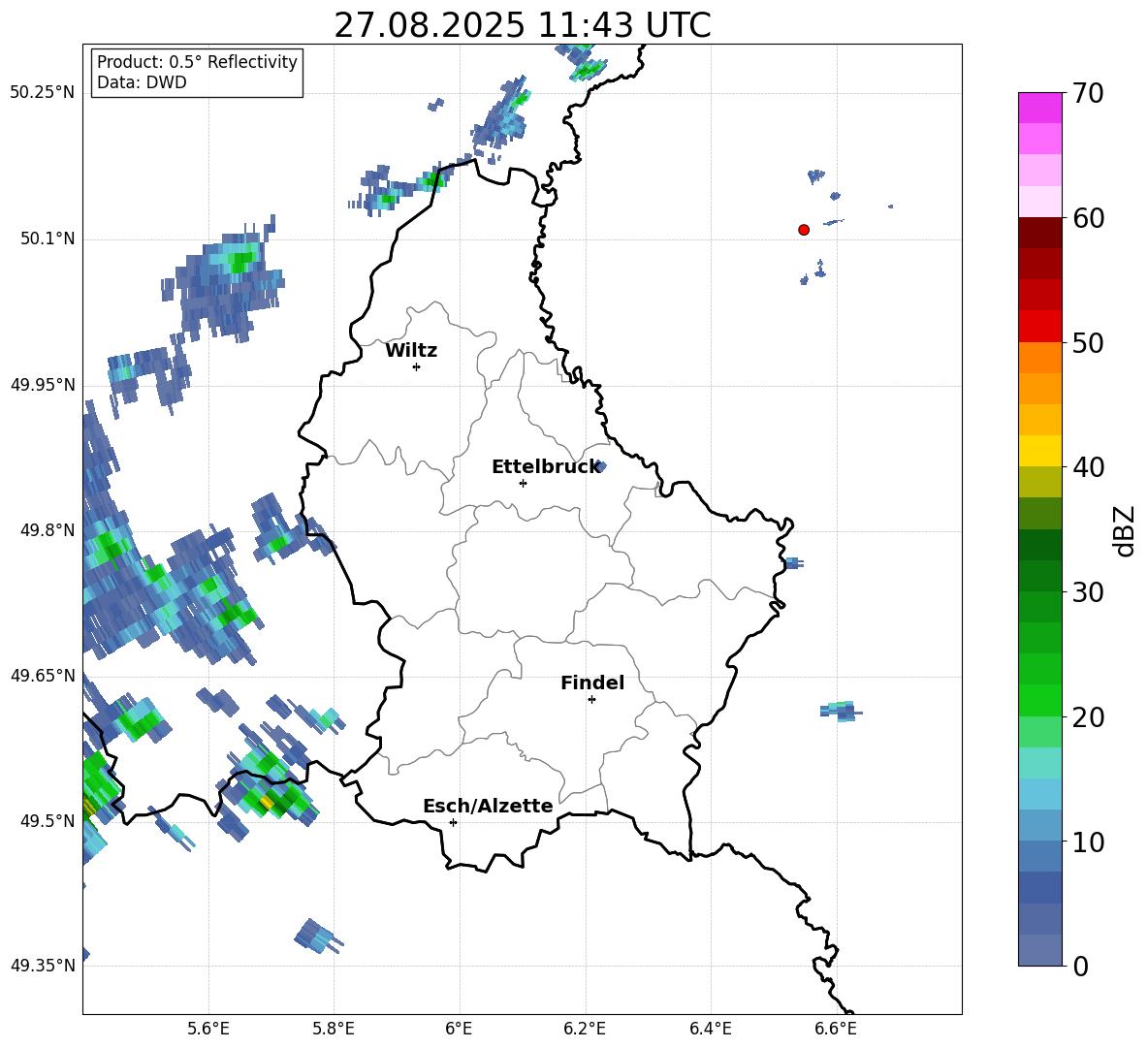This screenshot has height=1048, width=1148.
Task: Click the 70 tick label on colorbar
Action: click(x=1090, y=94)
